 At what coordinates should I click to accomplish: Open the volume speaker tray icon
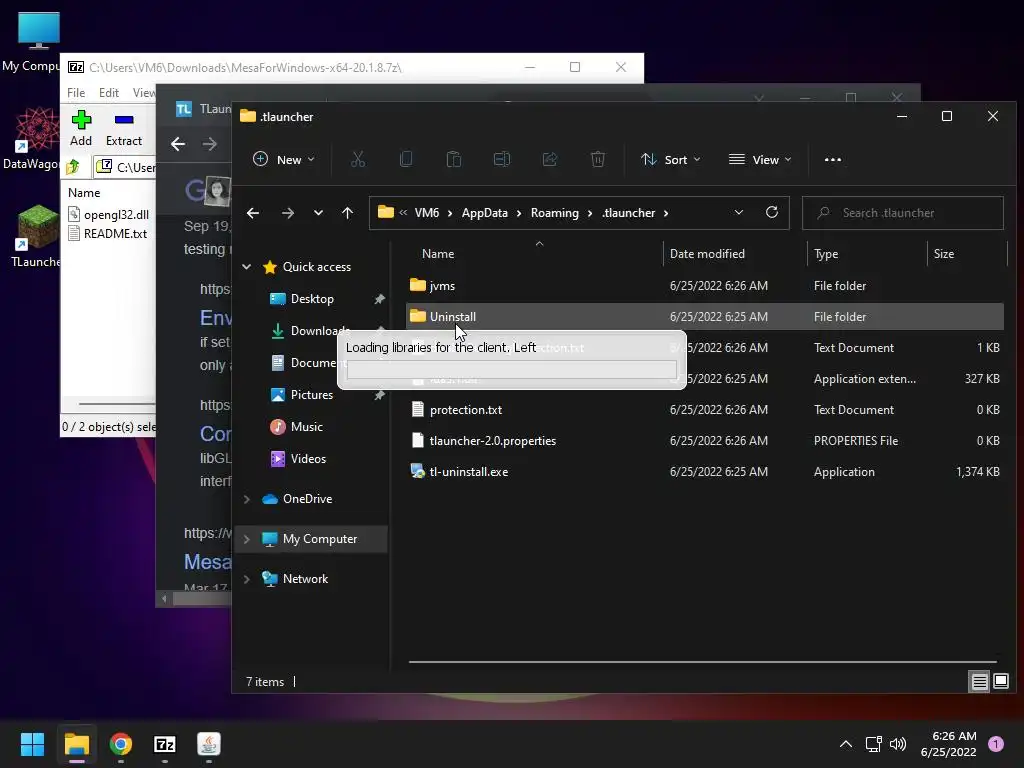898,744
